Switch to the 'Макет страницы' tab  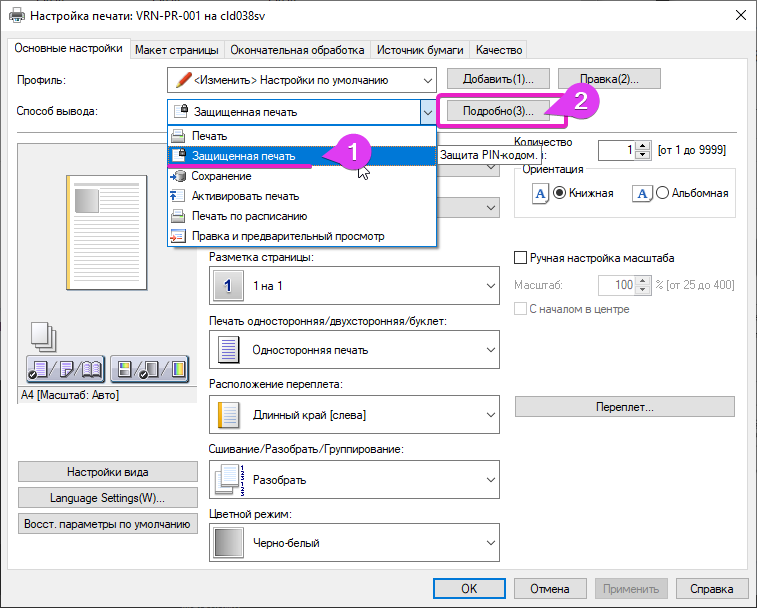[177, 49]
